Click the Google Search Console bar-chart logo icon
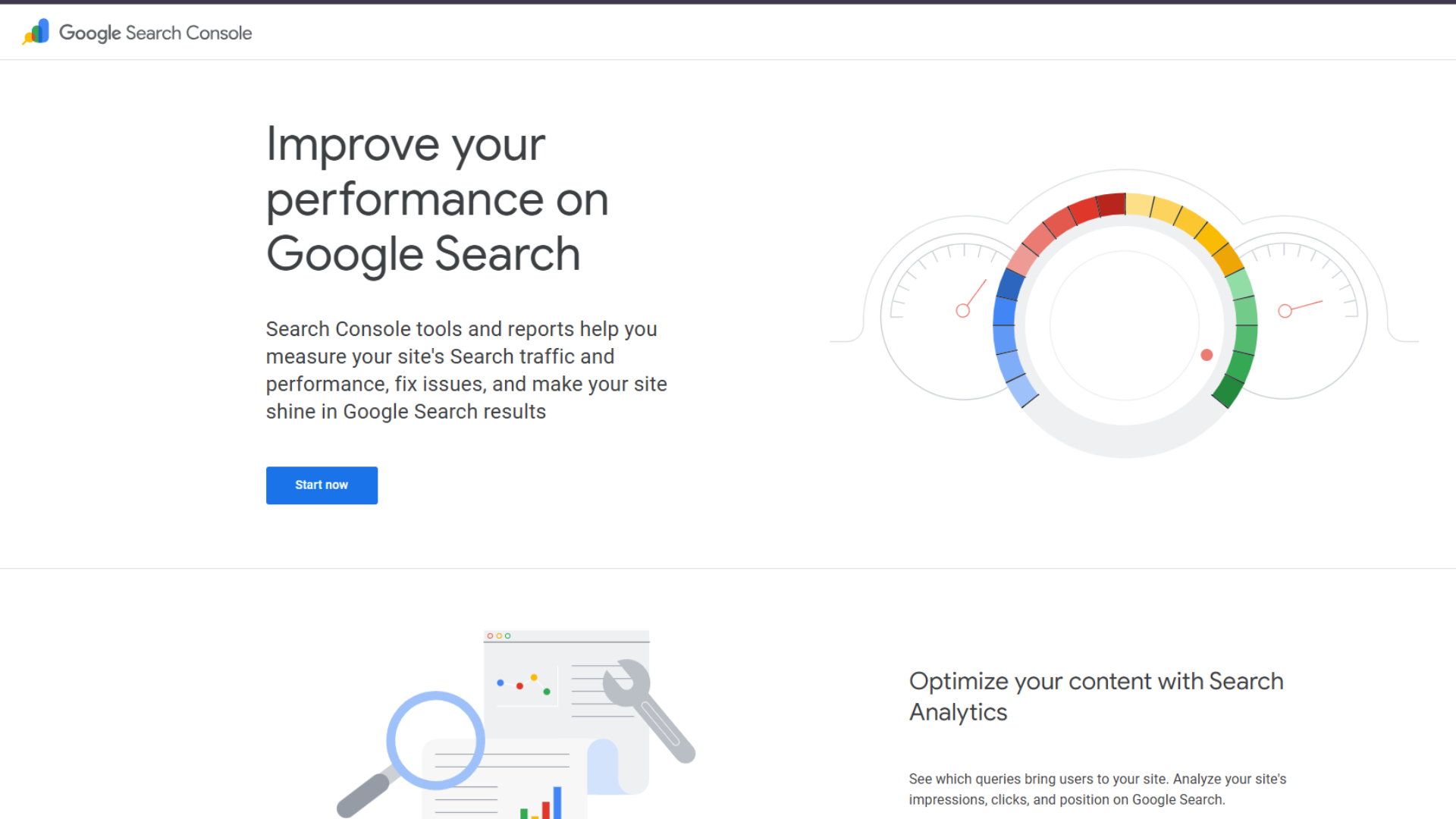 coord(36,32)
